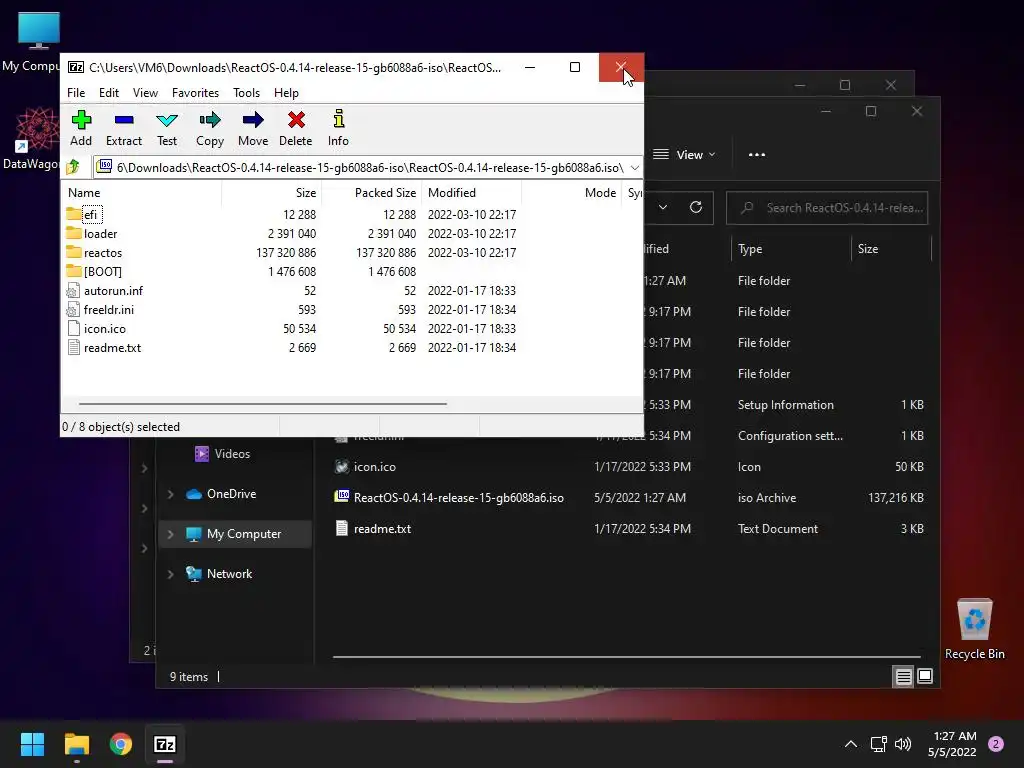Open Videos in Explorer sidebar
The image size is (1024, 768).
tap(223, 454)
